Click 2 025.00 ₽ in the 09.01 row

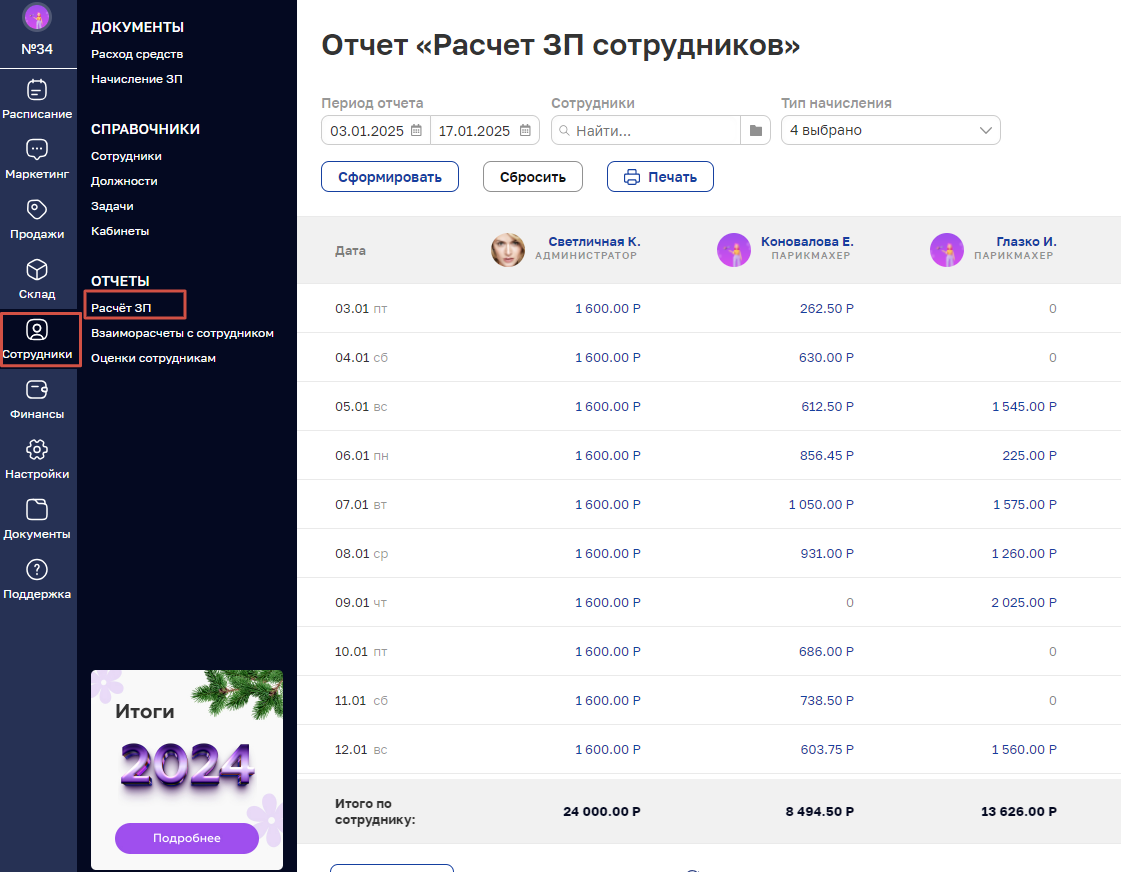click(1024, 603)
